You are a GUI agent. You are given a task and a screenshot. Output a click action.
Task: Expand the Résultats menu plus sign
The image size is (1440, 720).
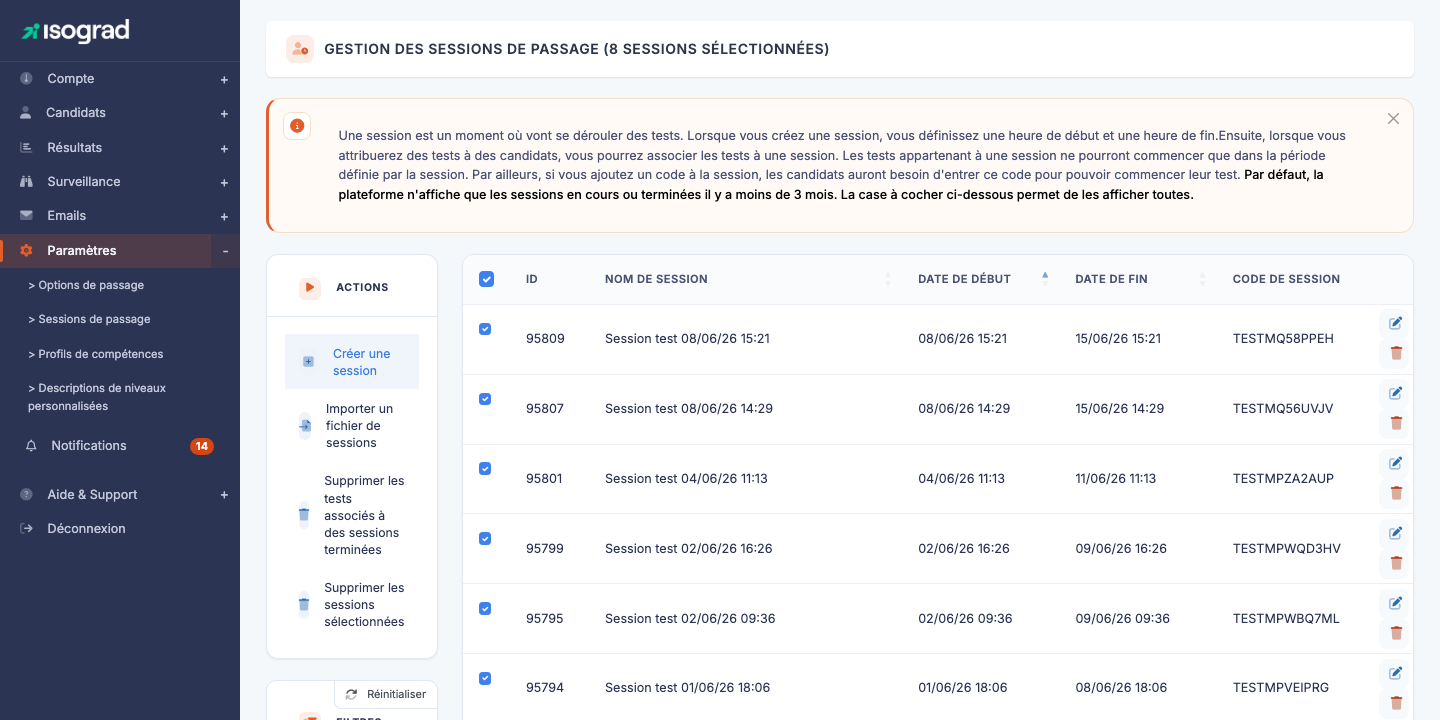224,149
